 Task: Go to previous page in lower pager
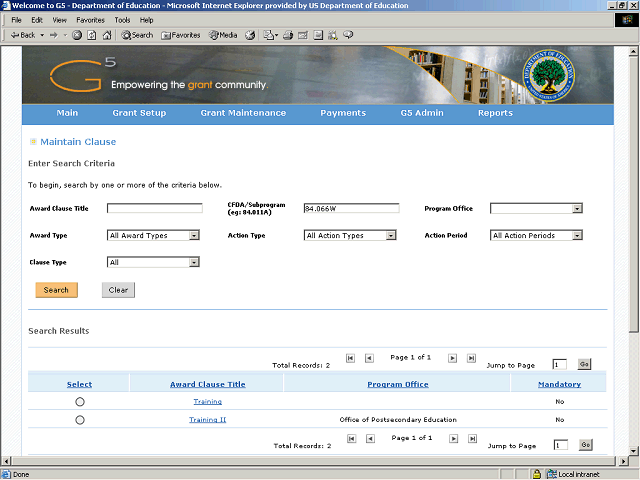coord(370,438)
